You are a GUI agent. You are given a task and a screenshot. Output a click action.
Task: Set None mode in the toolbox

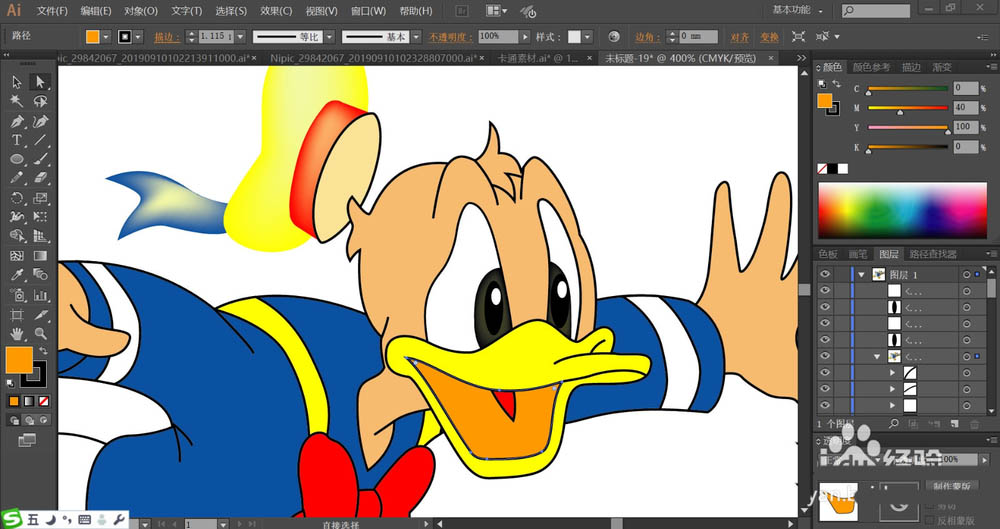click(x=44, y=401)
